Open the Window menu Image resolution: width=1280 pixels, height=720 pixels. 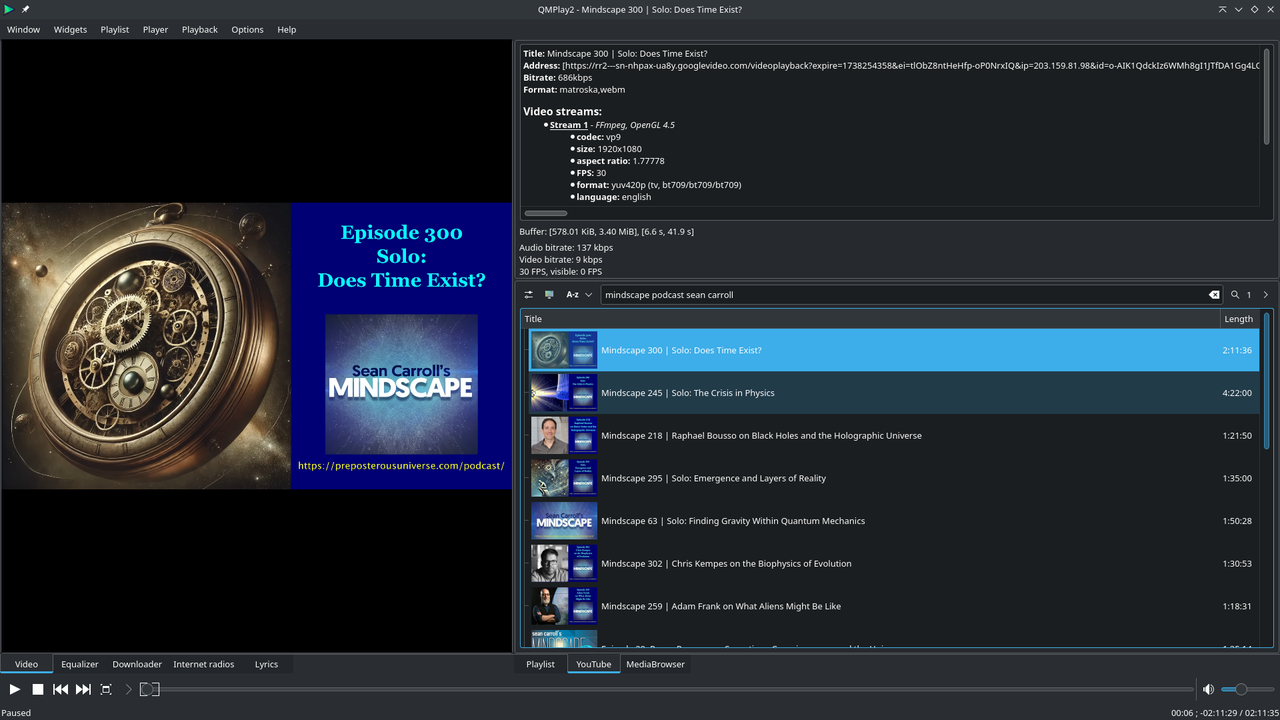(x=23, y=29)
